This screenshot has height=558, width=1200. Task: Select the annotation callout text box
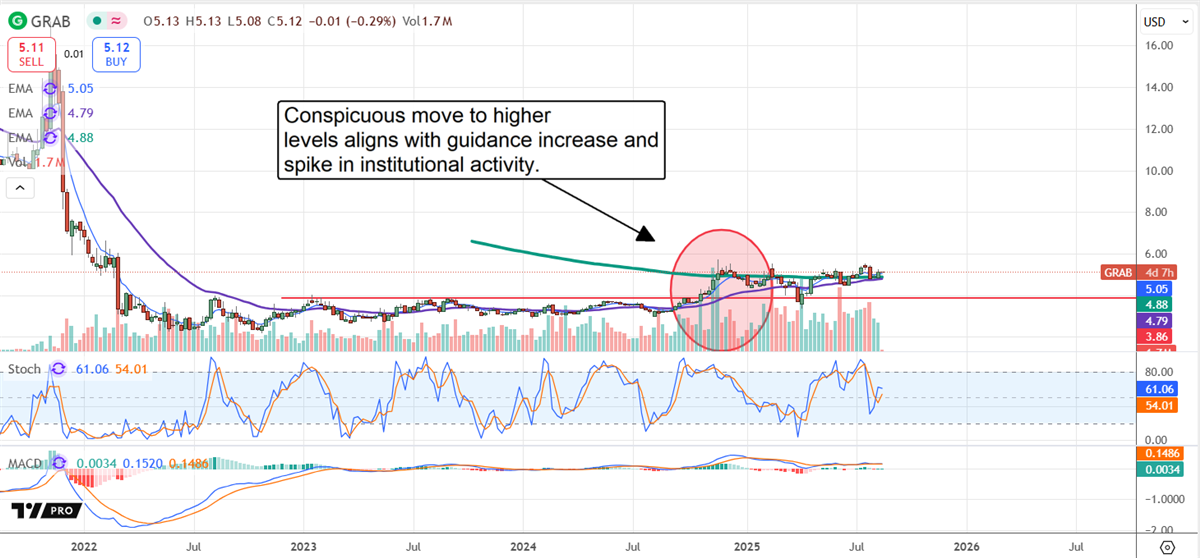pyautogui.click(x=470, y=140)
